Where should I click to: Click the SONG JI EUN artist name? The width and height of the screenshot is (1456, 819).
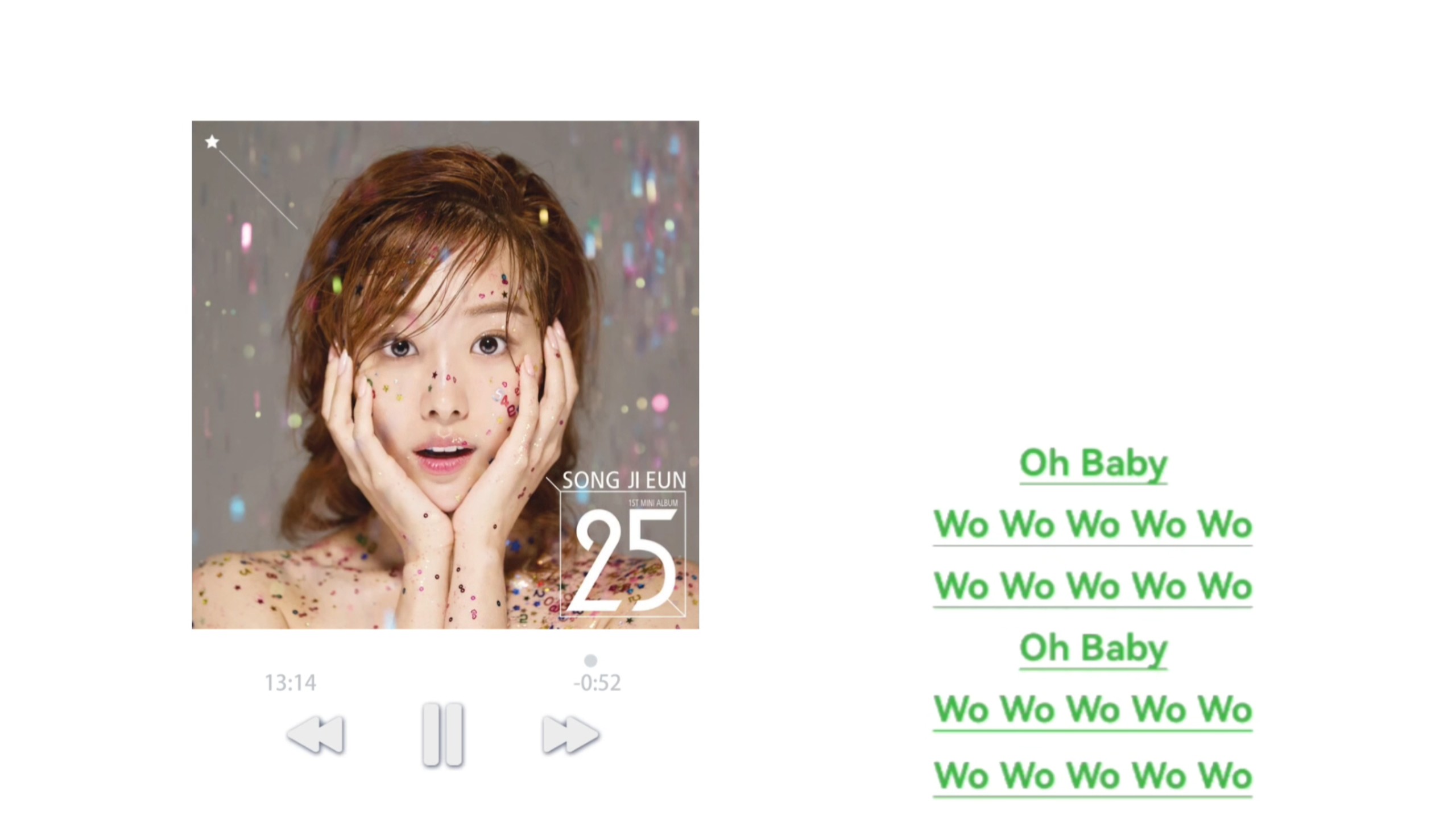(x=624, y=481)
